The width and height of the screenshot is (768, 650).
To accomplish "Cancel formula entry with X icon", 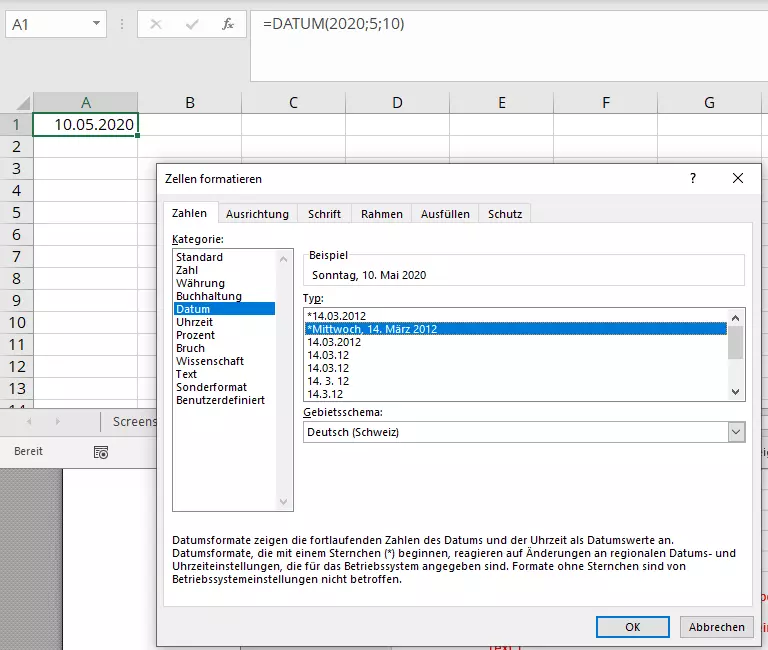I will pos(156,24).
